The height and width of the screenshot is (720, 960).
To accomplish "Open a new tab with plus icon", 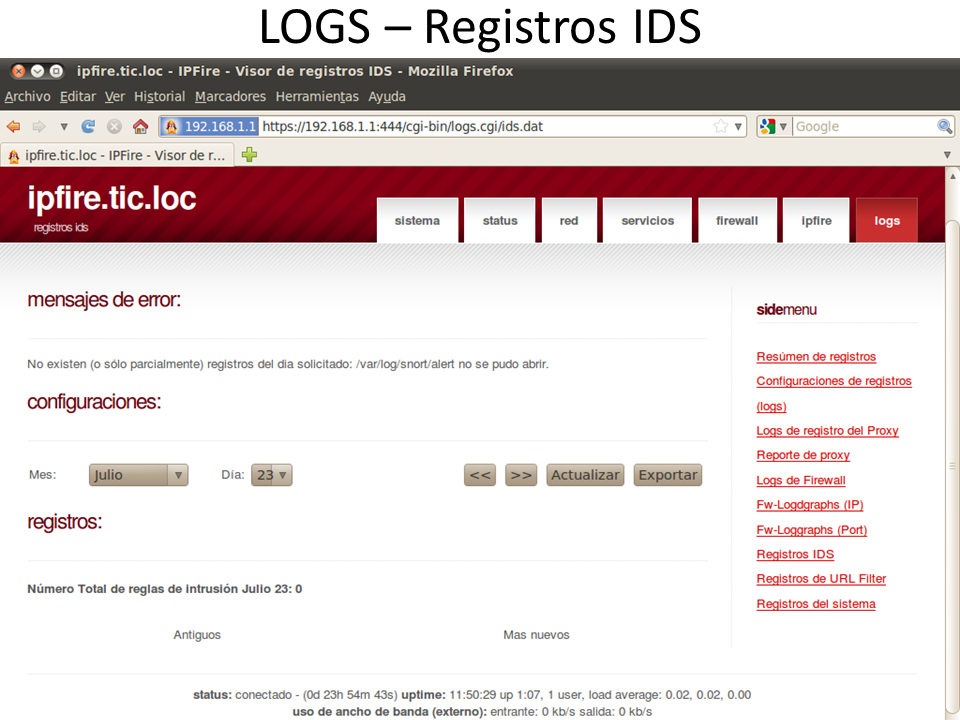I will tap(249, 155).
